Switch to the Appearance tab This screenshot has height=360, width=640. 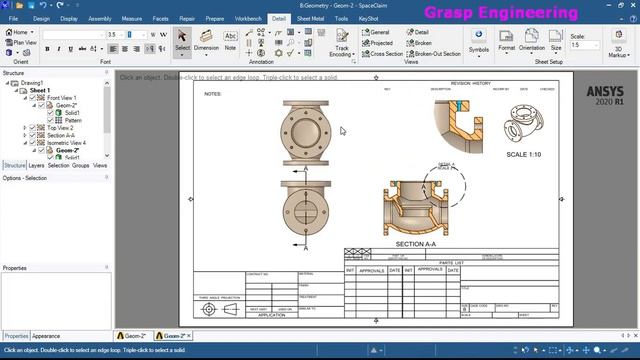(x=46, y=336)
